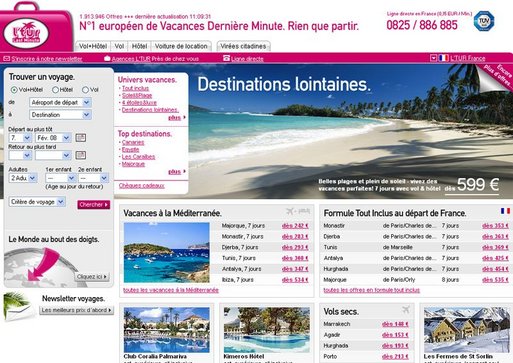Open the Chèques cadeaux link
Viewport: 513px width, 363px height.
coord(142,186)
